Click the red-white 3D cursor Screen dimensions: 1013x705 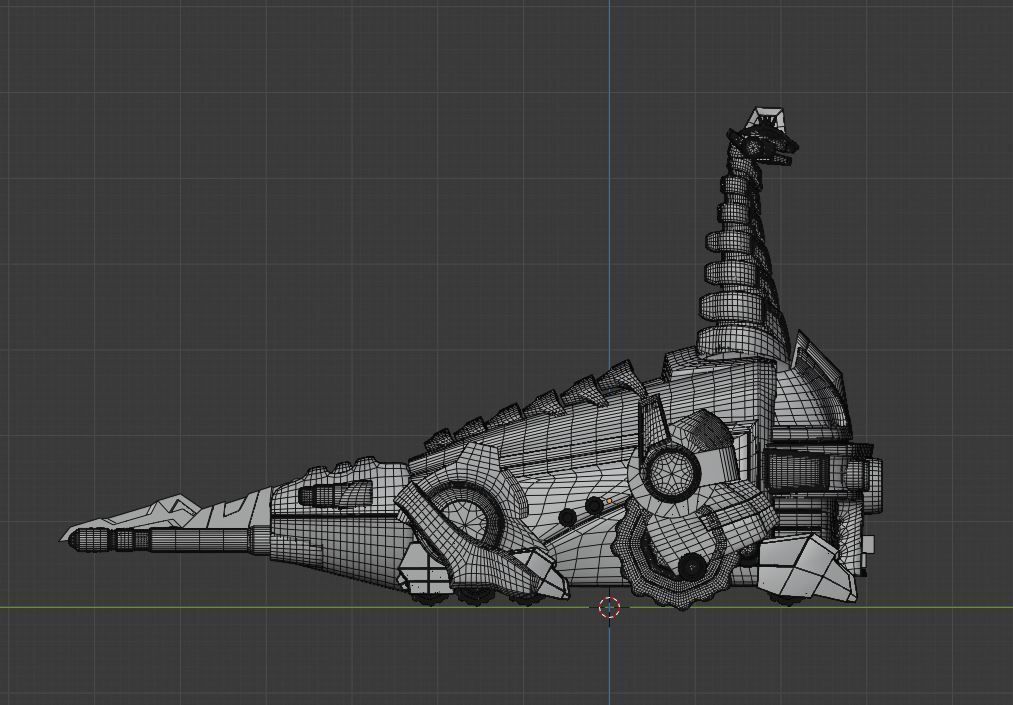click(609, 607)
